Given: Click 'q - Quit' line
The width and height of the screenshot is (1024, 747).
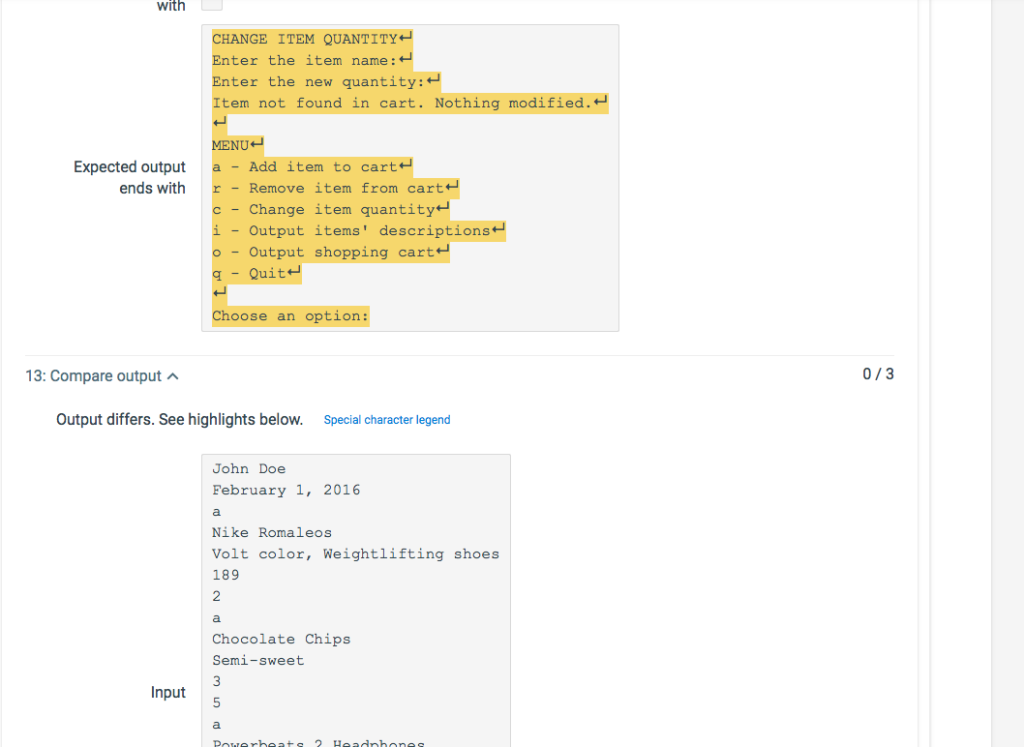Looking at the screenshot, I should pos(256,274).
